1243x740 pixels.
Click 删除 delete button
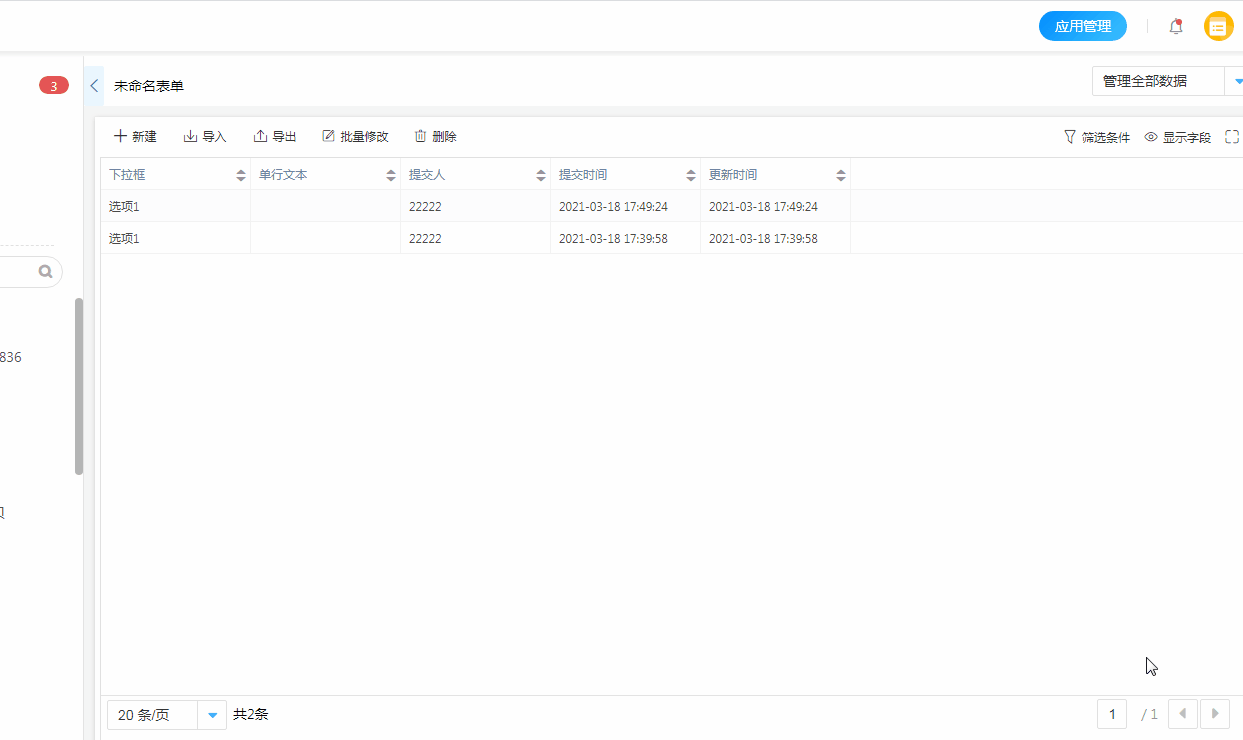click(435, 137)
